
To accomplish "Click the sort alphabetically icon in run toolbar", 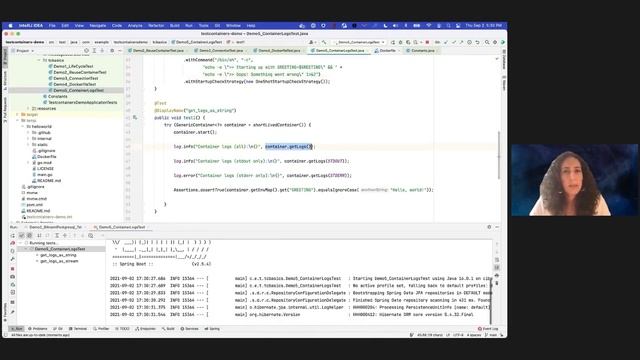I will pos(39,236).
